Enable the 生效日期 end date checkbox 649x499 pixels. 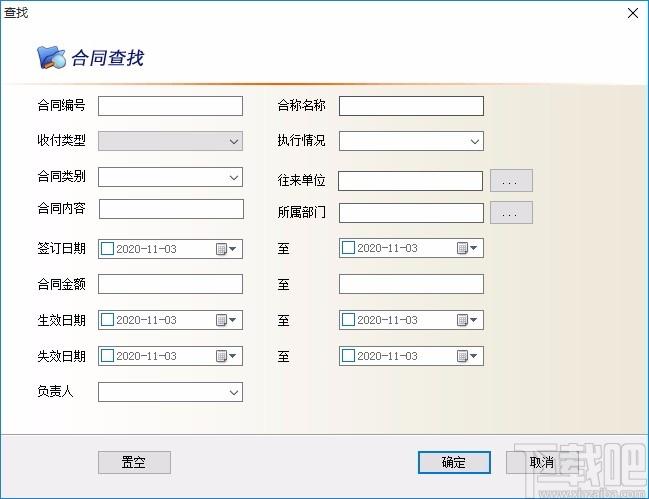(349, 319)
